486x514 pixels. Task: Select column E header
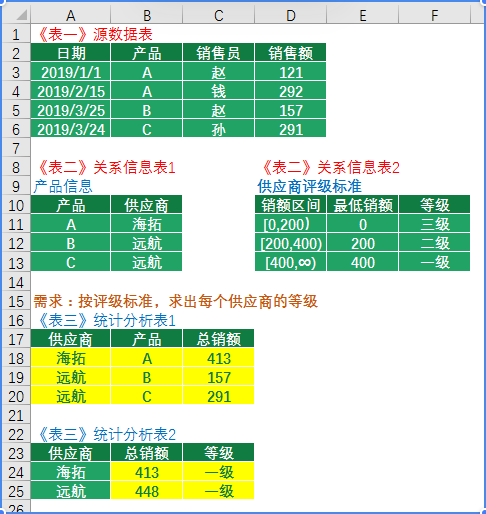pos(363,15)
